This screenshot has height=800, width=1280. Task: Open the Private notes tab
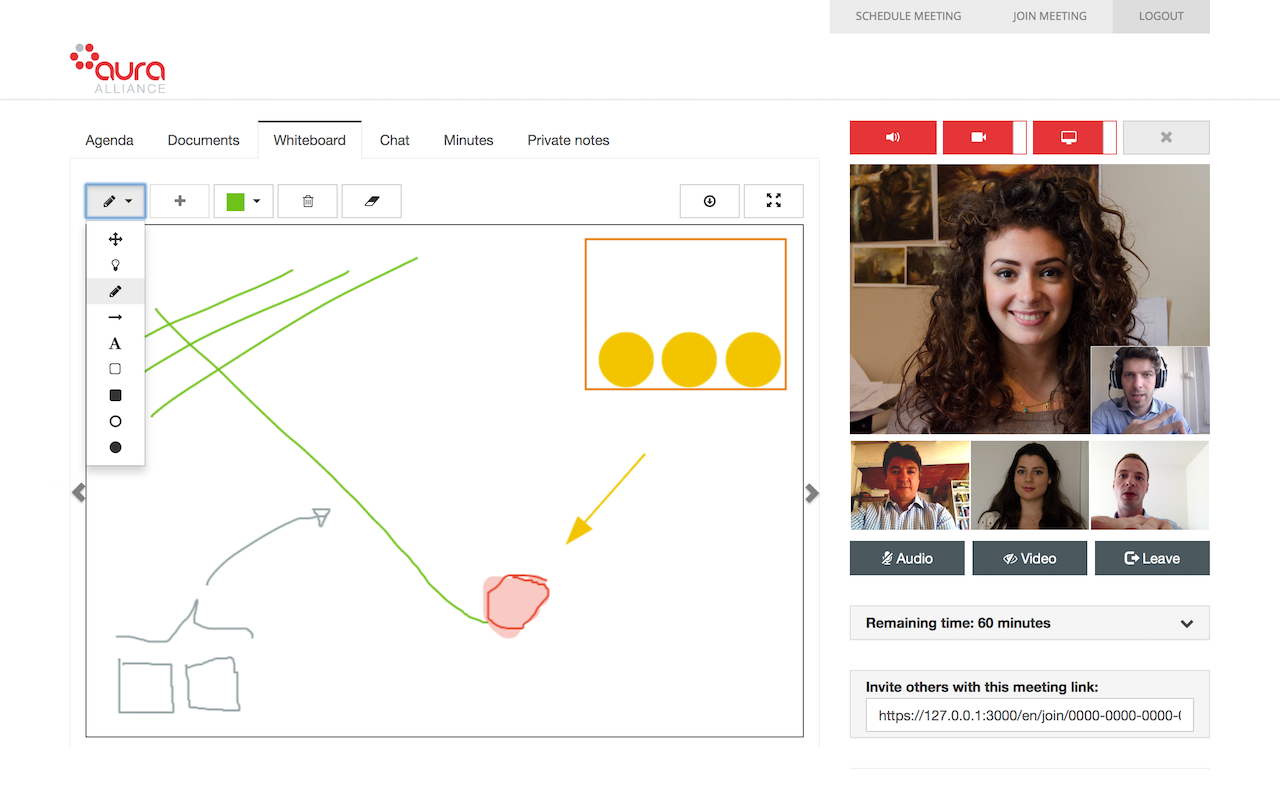pos(568,140)
